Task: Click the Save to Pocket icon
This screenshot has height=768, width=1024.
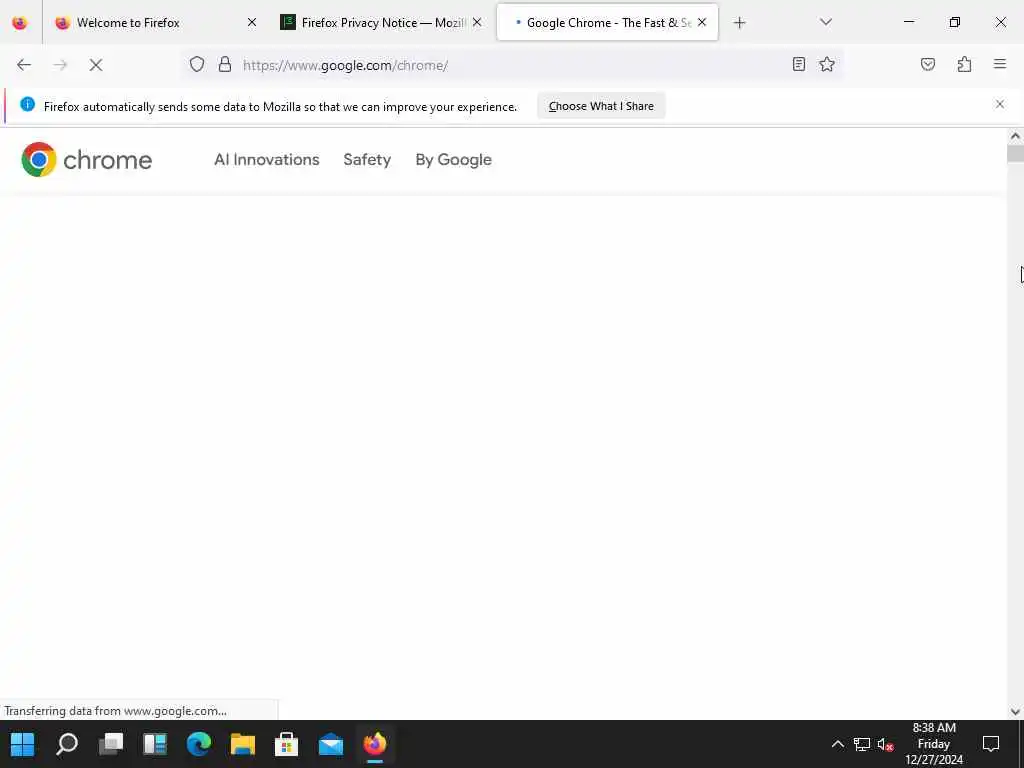Action: (928, 64)
